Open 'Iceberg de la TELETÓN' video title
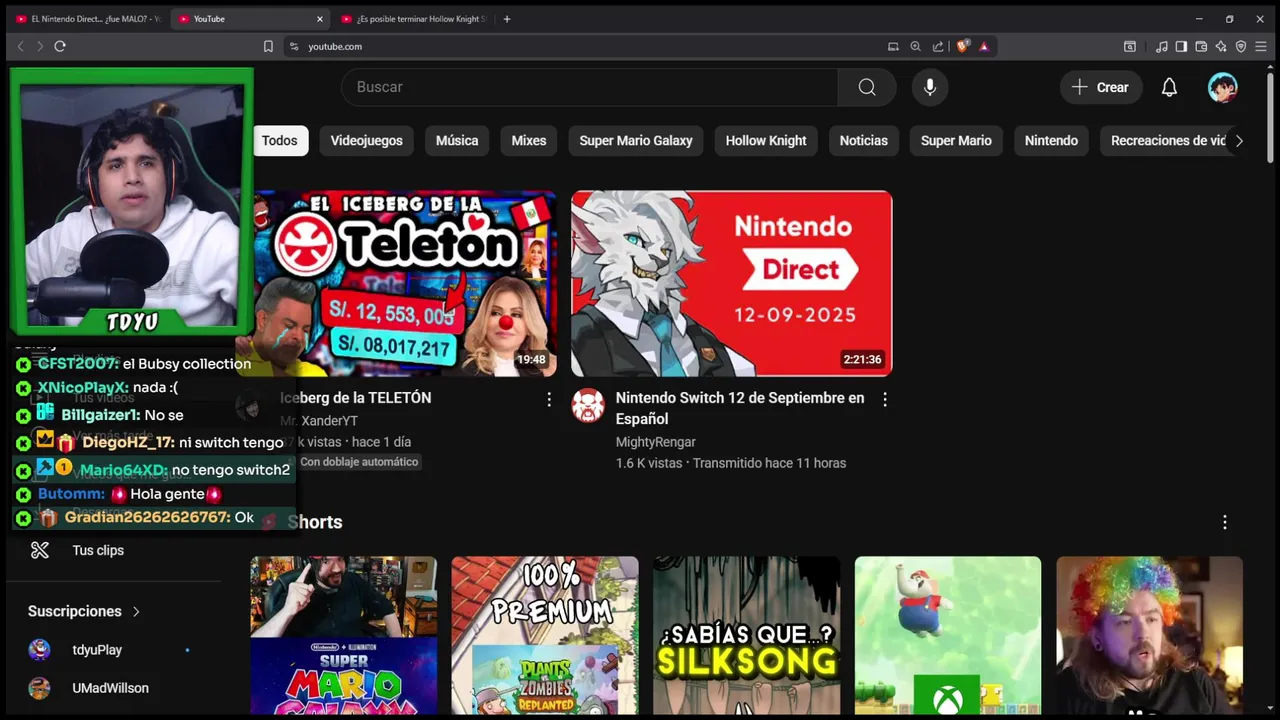The width and height of the screenshot is (1280, 720). coord(356,398)
